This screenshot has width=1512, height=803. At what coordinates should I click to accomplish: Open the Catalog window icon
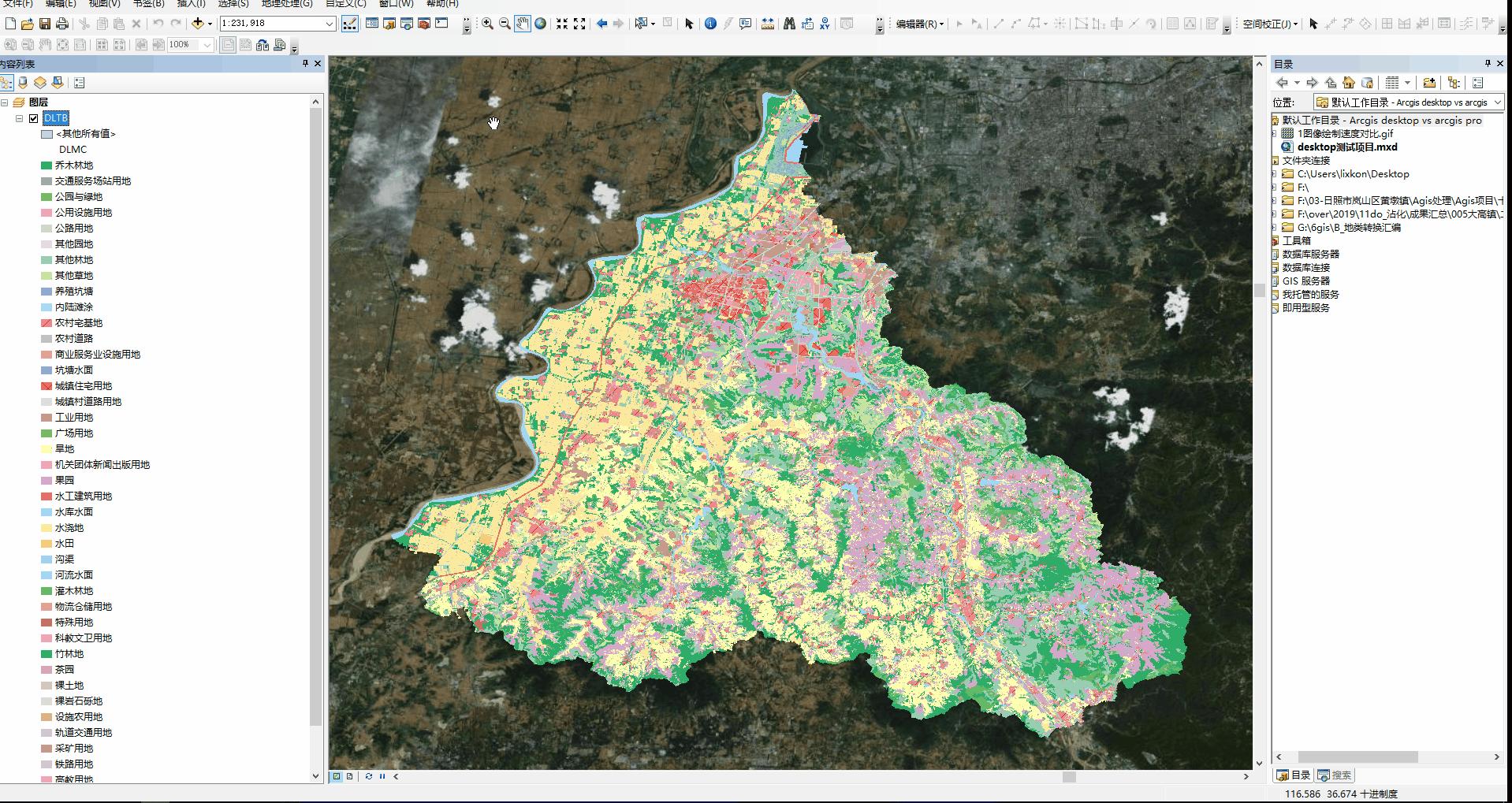pyautogui.click(x=389, y=24)
